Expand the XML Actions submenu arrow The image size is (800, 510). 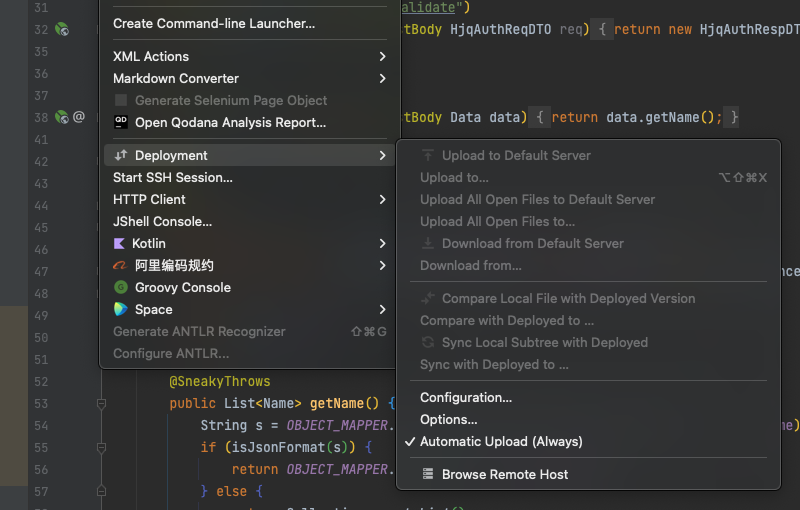coord(382,57)
